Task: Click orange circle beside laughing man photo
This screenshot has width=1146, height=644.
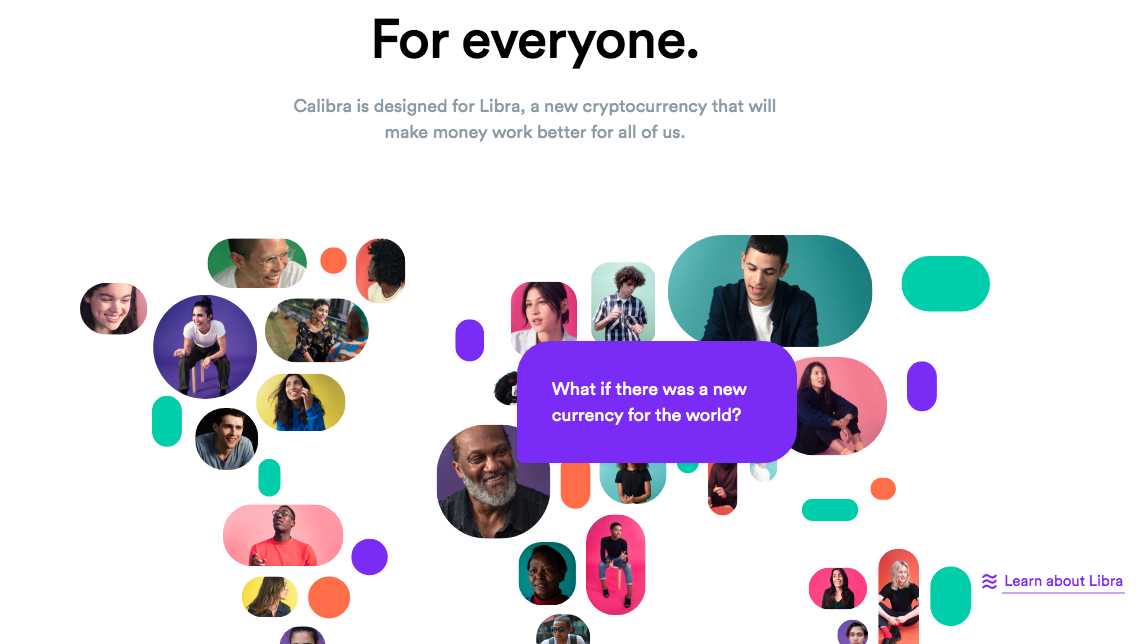Action: click(333, 260)
